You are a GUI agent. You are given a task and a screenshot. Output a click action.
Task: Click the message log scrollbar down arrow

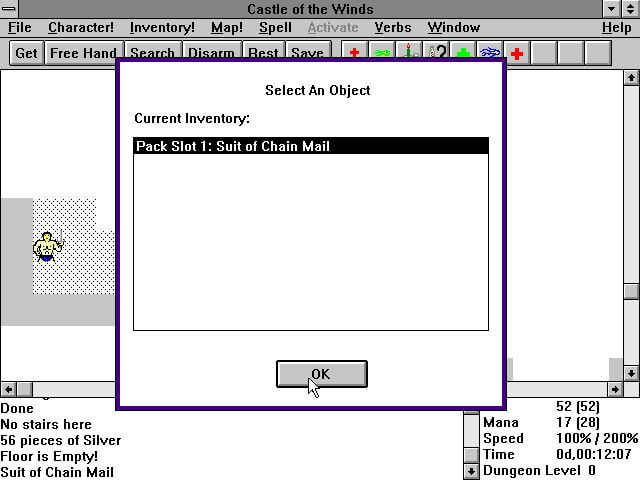pyautogui.click(x=471, y=471)
